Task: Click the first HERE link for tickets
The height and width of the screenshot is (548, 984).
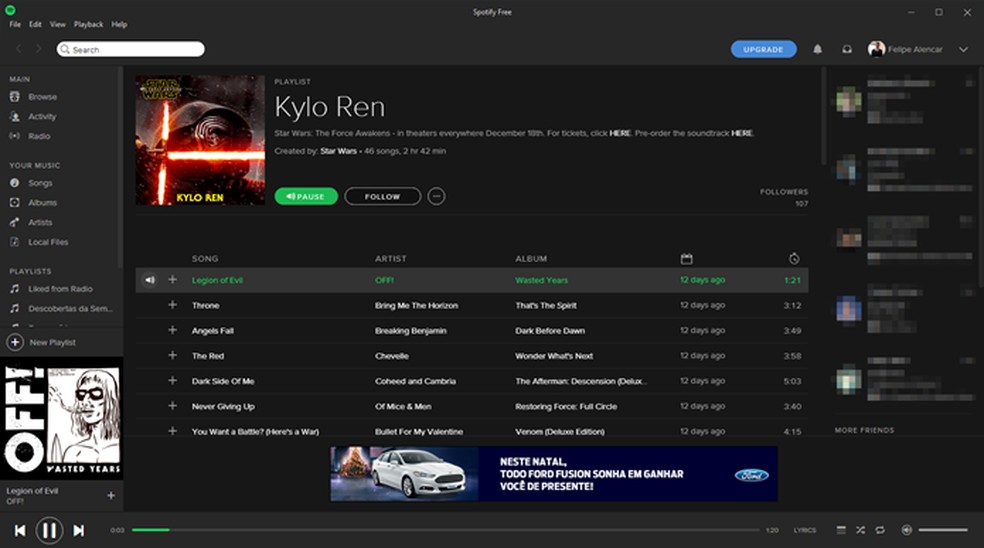Action: (x=620, y=133)
